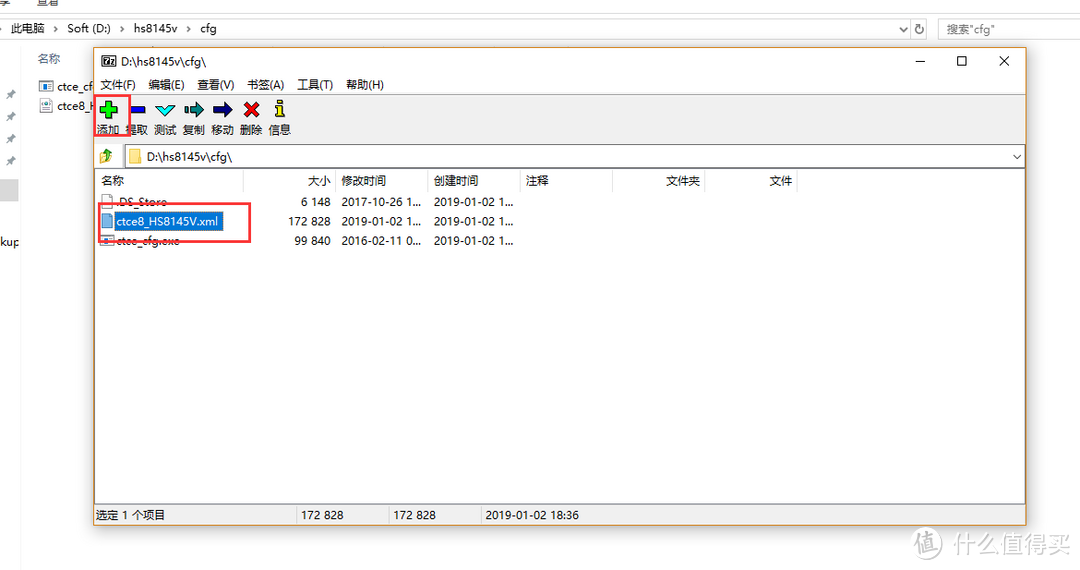Viewport: 1080px width, 570px height.
Task: Select the ctce_cfg.exe file row
Action: click(x=308, y=241)
